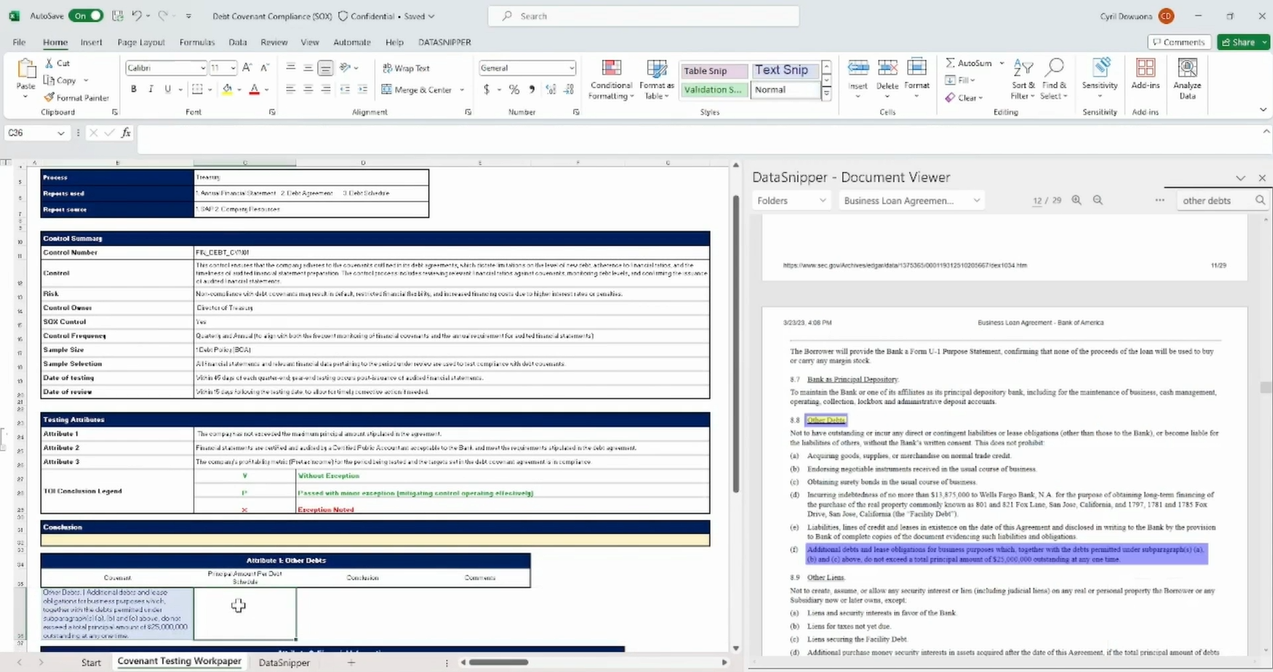
Task: Open the Font Color swatch
Action: (254, 89)
